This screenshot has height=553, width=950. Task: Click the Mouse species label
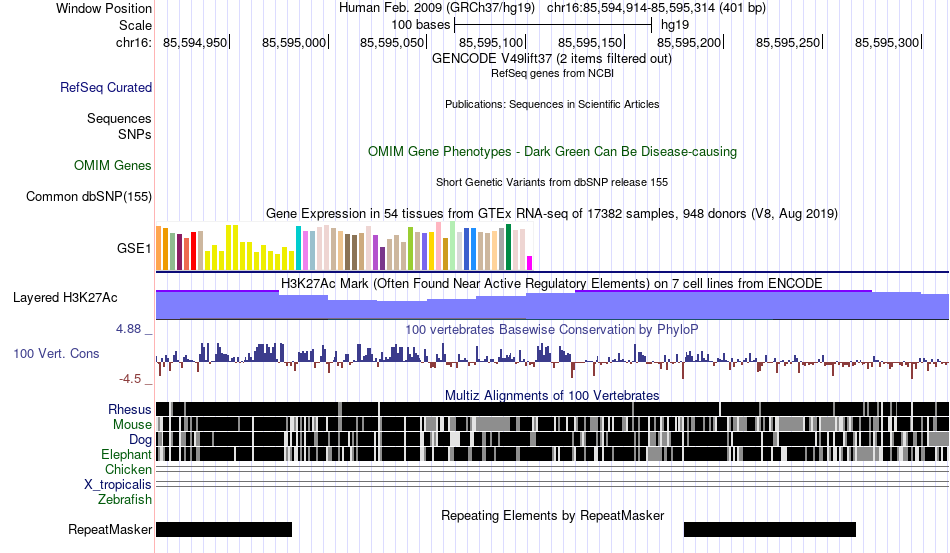click(x=132, y=425)
